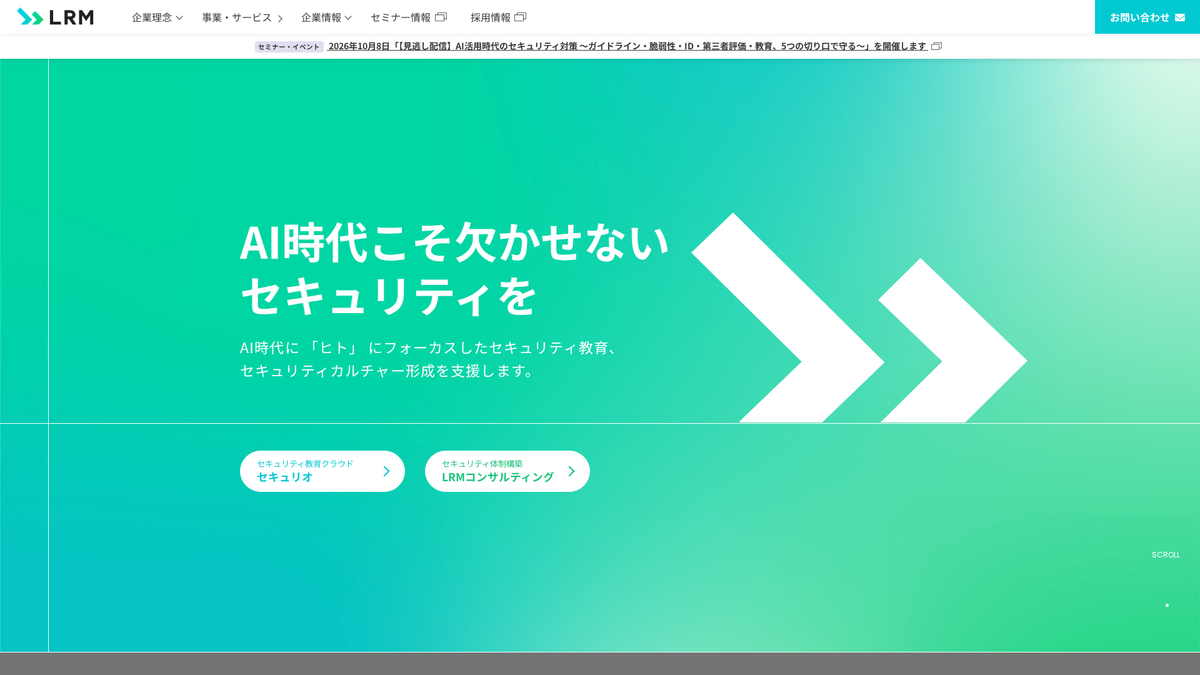Click the SCROLL indicator
Screen dimensions: 1200x675
[x=1166, y=555]
